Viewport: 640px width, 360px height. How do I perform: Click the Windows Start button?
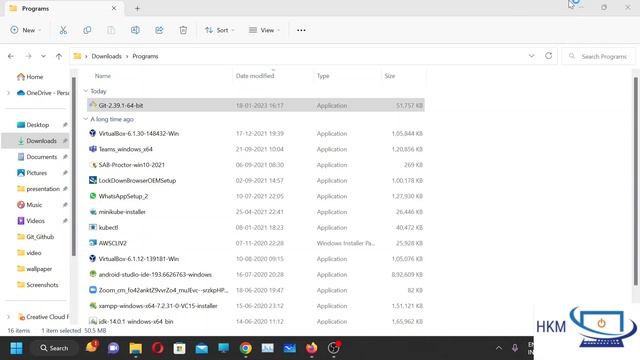point(16,348)
